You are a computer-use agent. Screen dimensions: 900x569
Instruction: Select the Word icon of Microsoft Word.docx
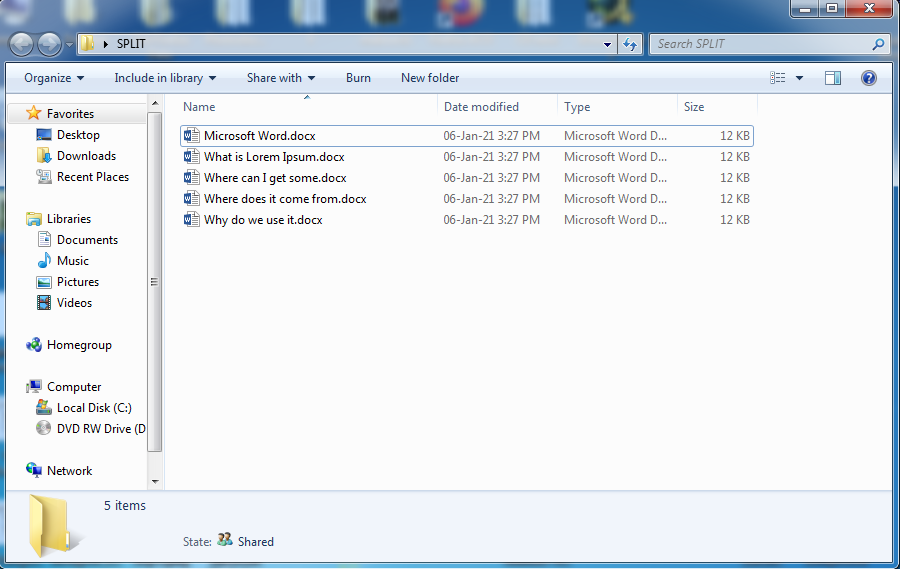click(192, 136)
